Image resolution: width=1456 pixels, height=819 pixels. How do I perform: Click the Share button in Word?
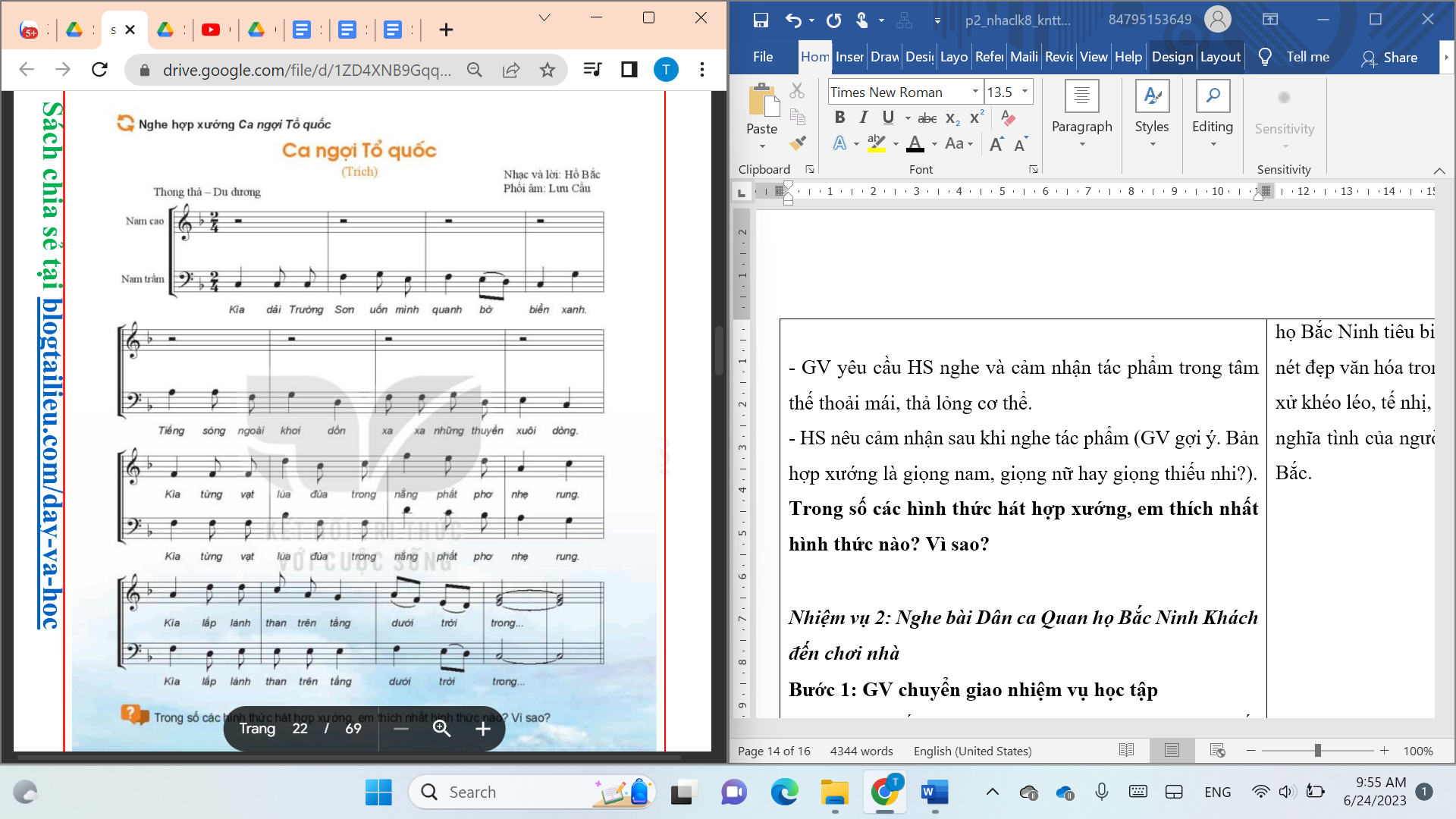click(1389, 58)
